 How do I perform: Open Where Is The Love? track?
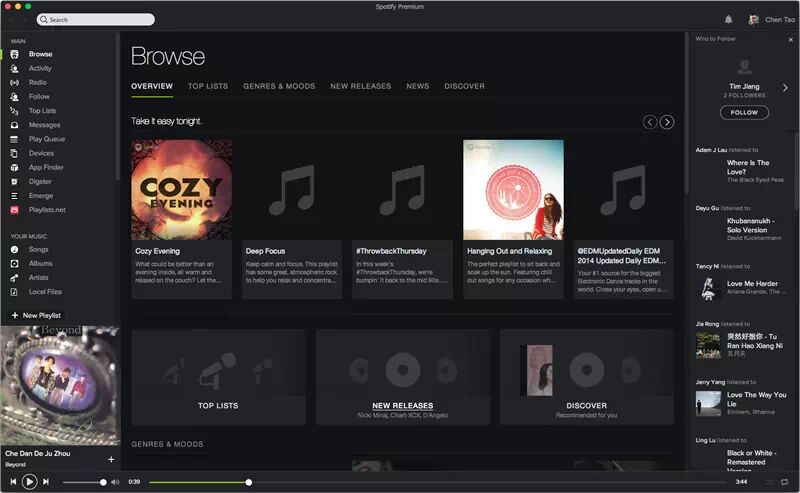pos(748,167)
